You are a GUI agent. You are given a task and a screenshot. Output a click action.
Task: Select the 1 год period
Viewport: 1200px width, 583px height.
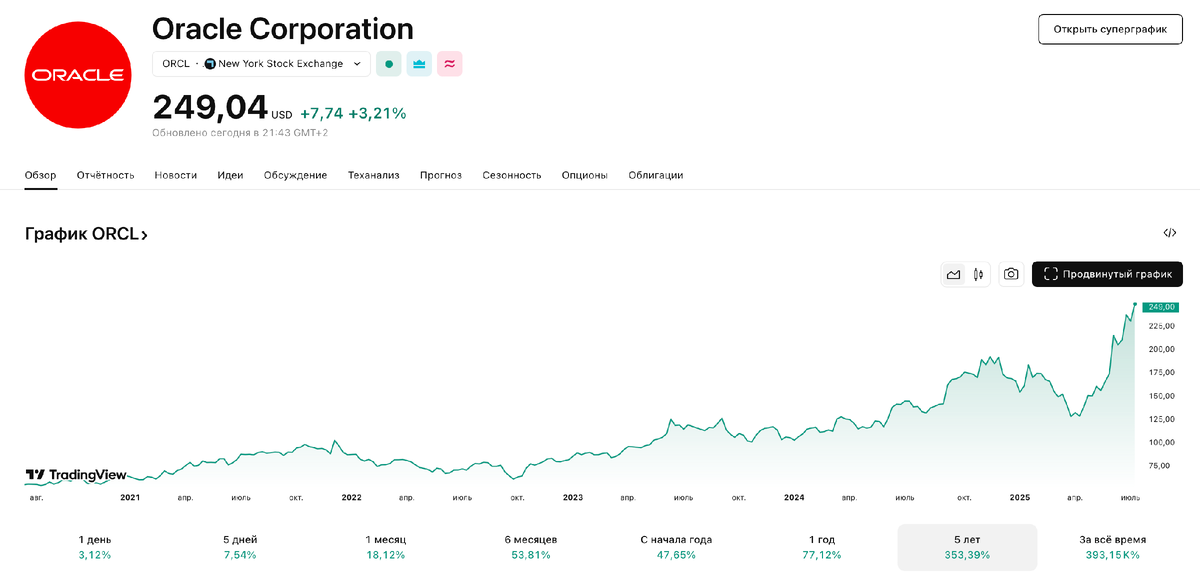click(x=822, y=547)
